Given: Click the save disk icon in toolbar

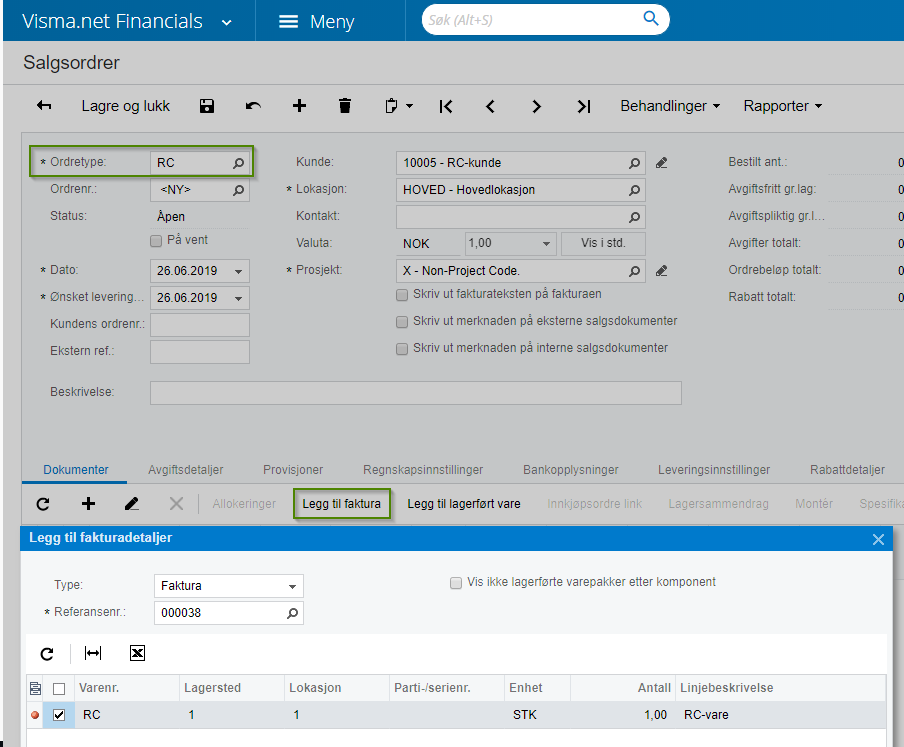Looking at the screenshot, I should coord(207,106).
